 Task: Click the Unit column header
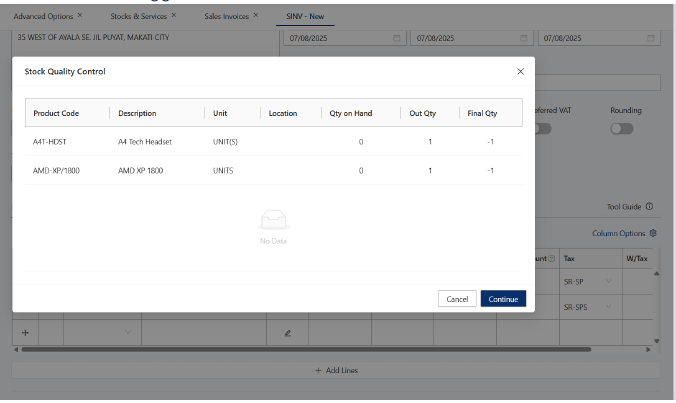click(x=220, y=113)
